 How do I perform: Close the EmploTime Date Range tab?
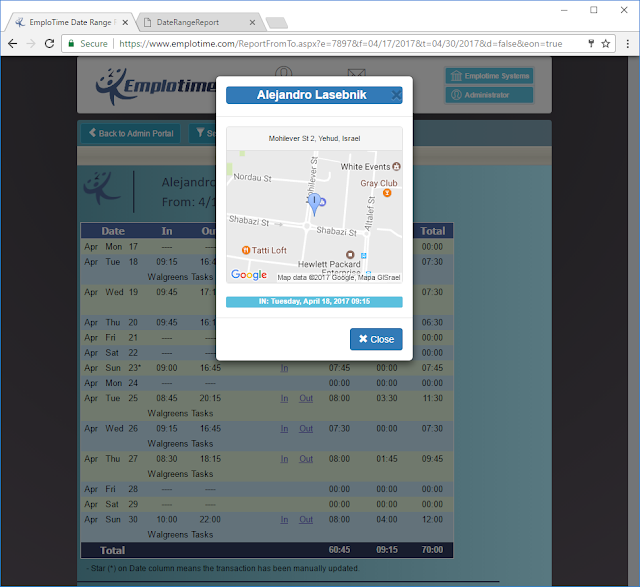click(125, 22)
